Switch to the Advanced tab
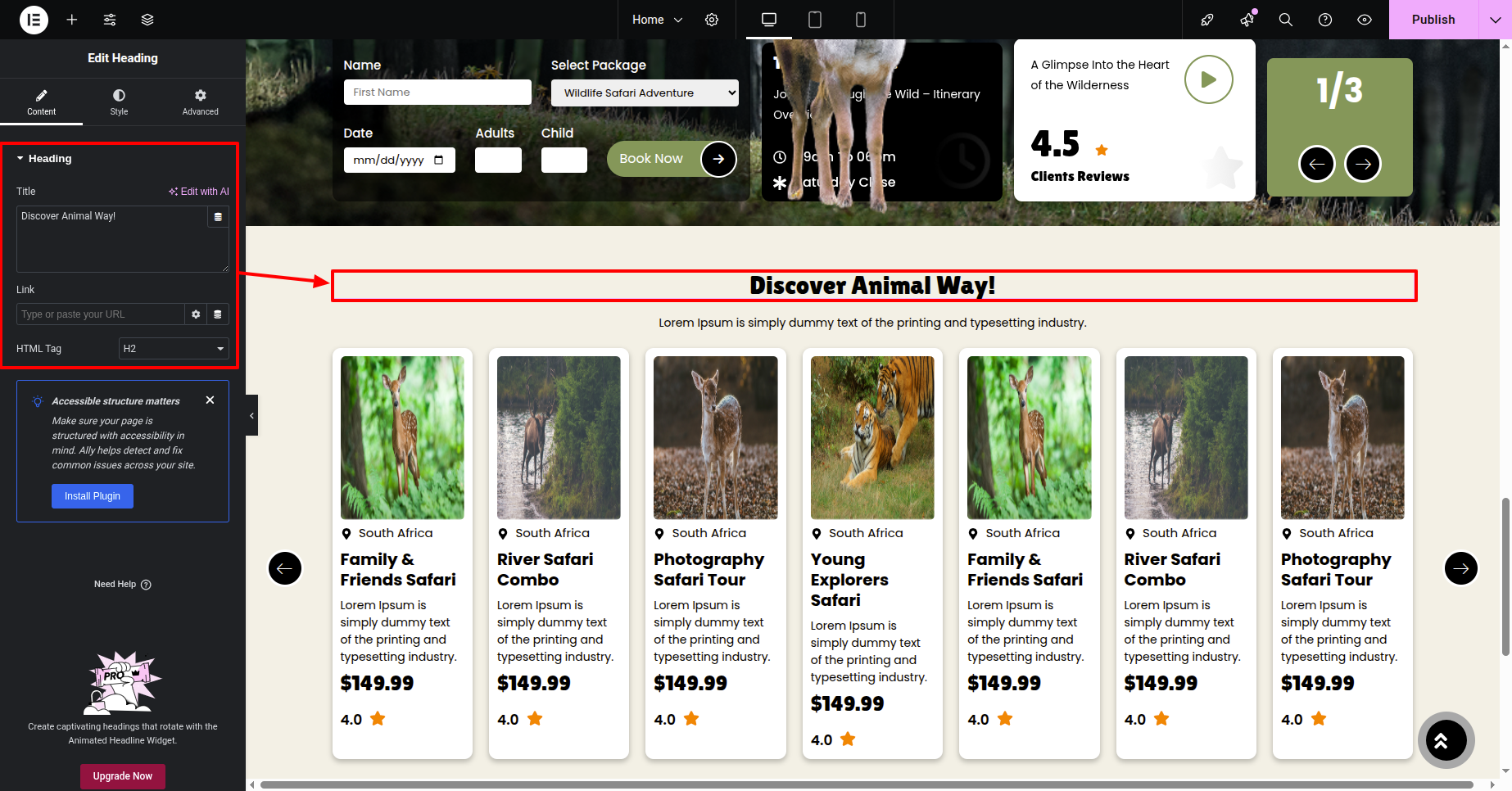This screenshot has width=1512, height=791. pos(201,102)
